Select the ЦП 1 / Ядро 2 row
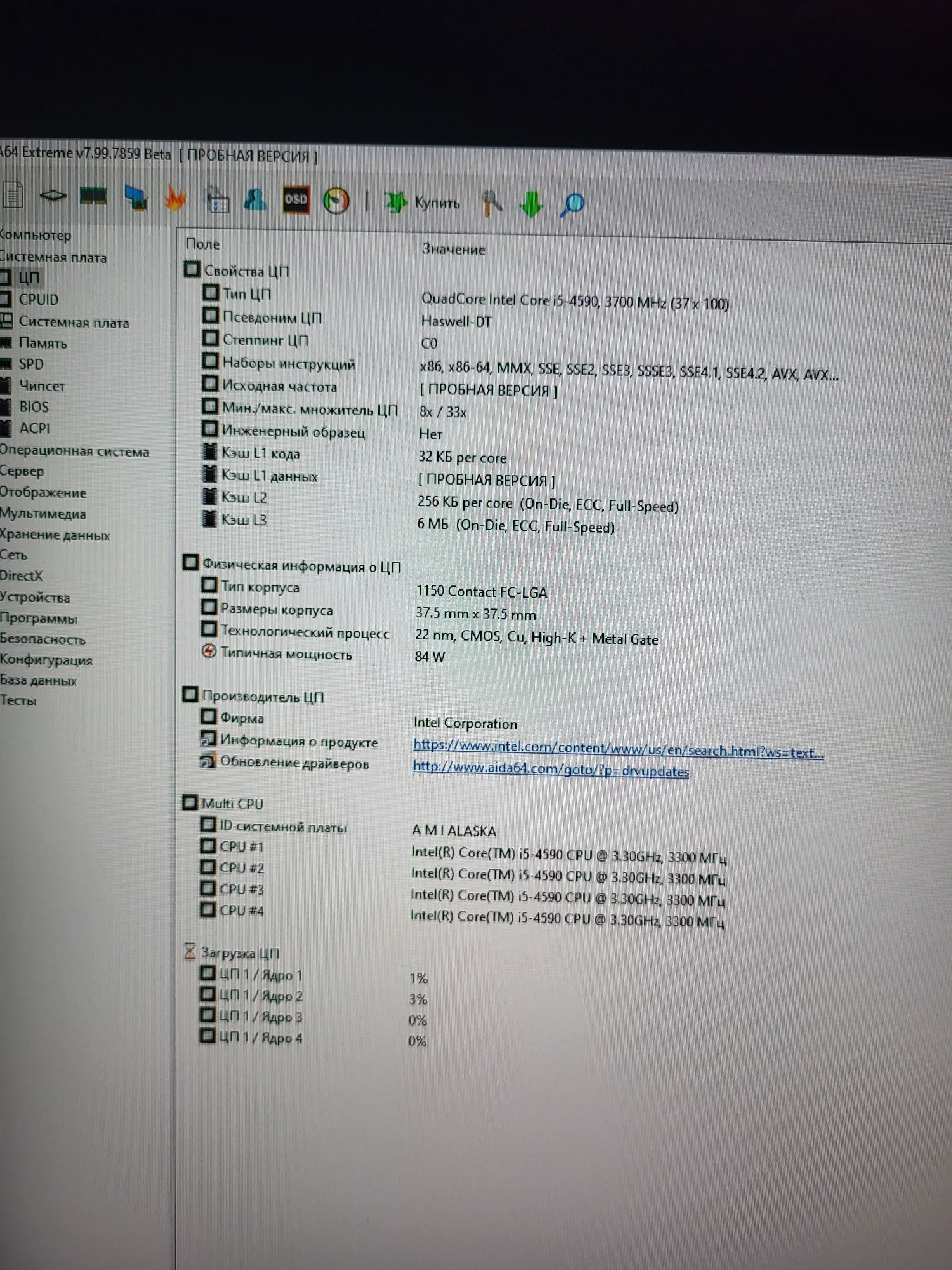The image size is (952, 1270). 261,996
